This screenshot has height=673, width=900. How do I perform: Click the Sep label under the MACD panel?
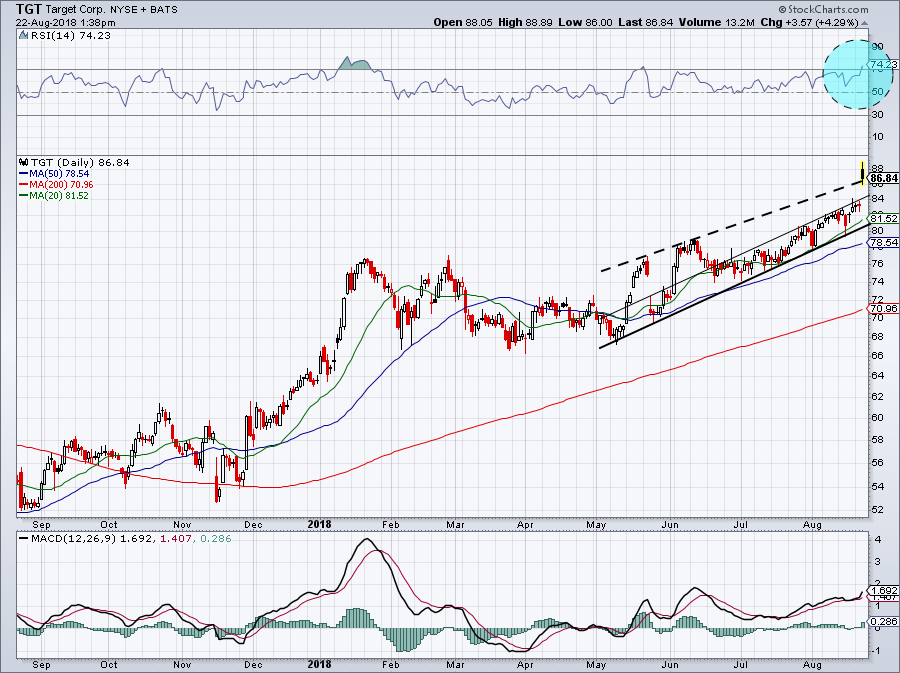click(41, 665)
